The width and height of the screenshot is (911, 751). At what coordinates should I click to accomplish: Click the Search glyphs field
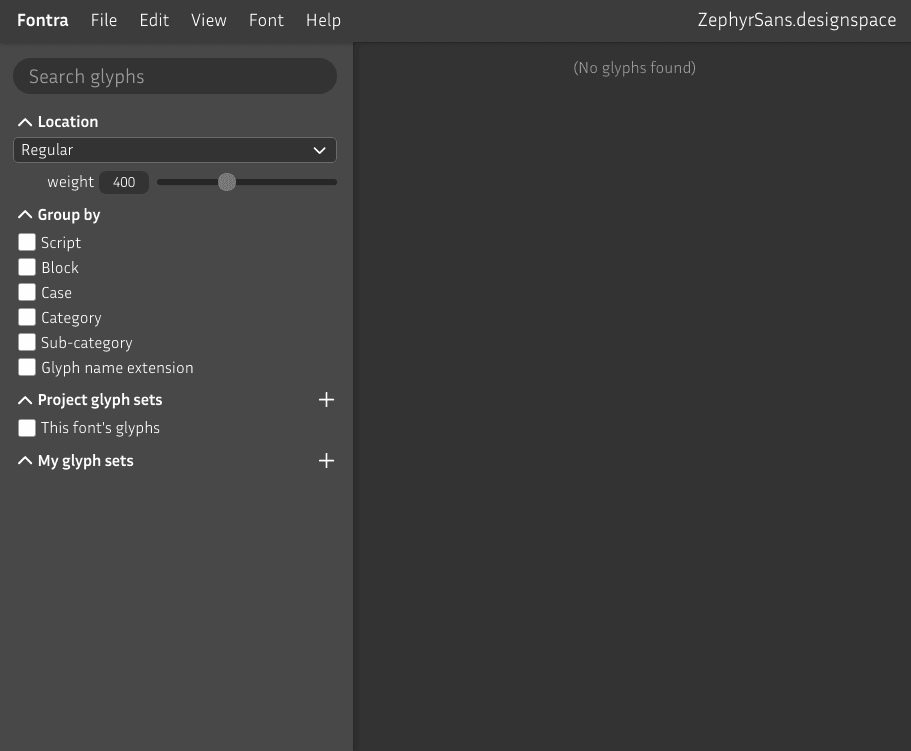click(x=175, y=75)
